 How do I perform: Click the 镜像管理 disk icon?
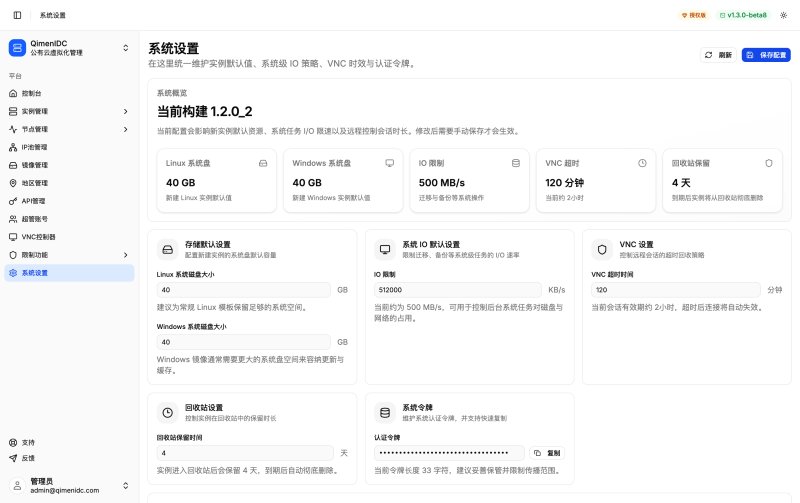click(x=13, y=165)
